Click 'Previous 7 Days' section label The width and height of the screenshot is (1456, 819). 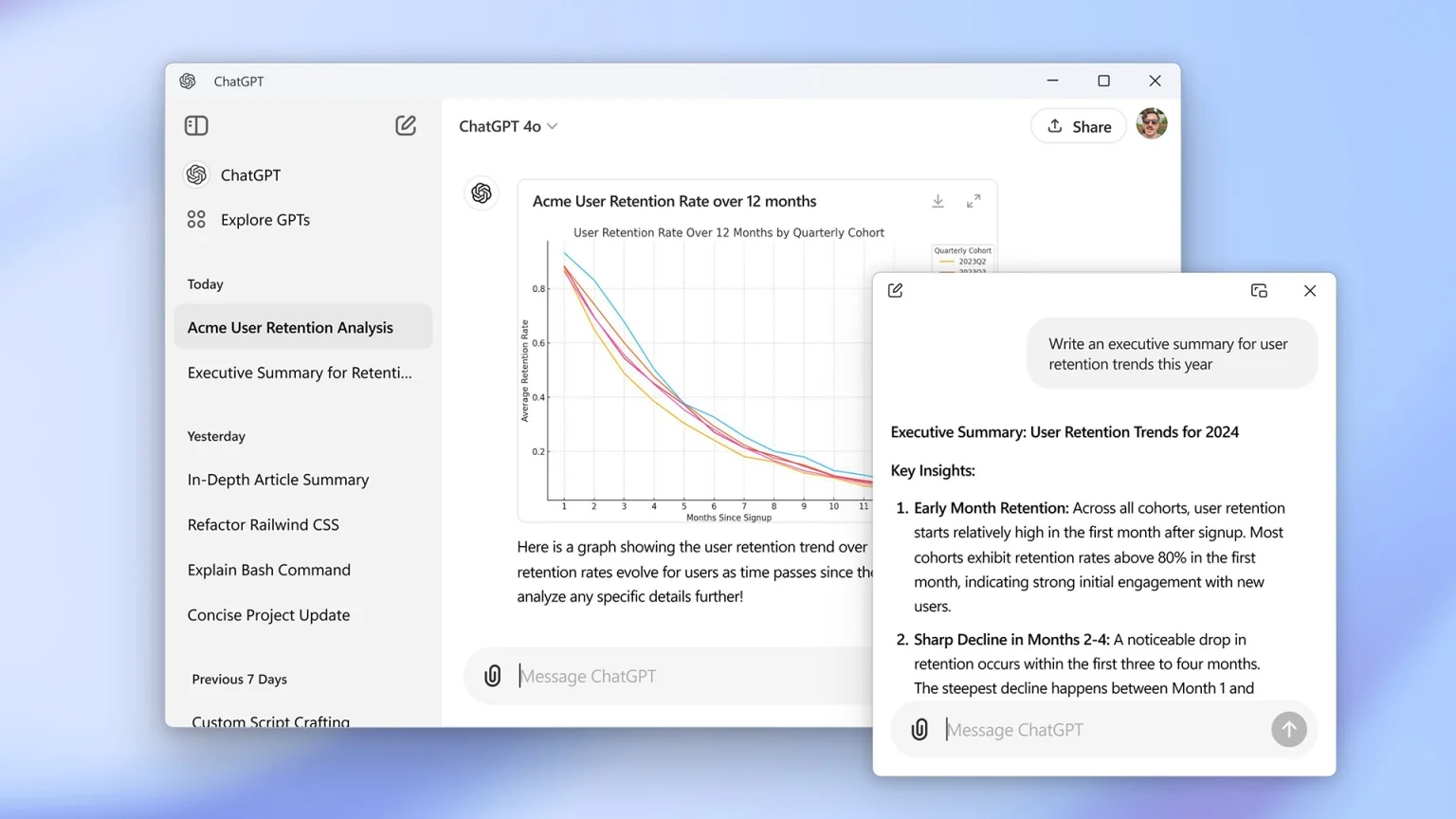(239, 680)
